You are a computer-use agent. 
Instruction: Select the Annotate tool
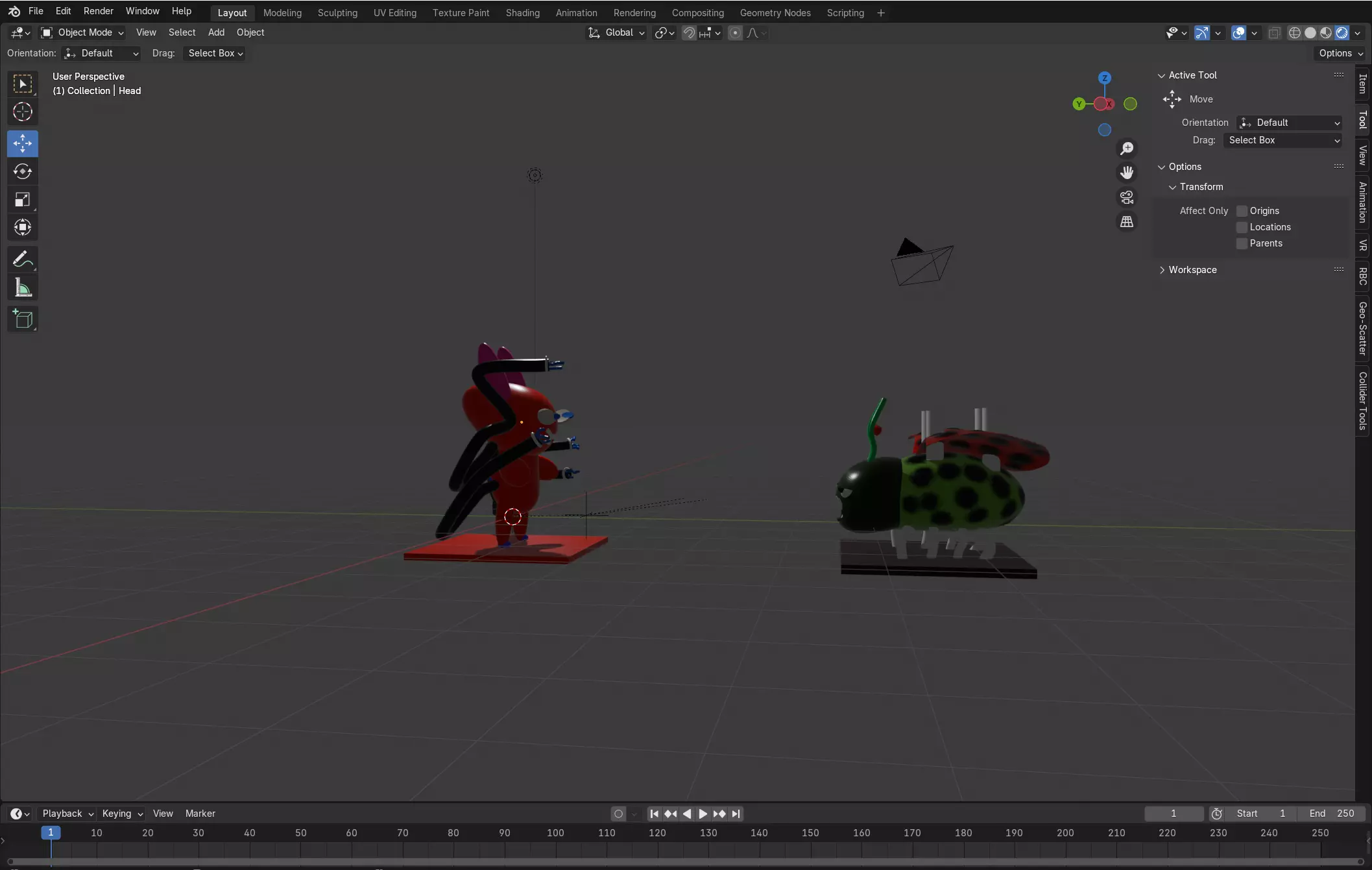(x=23, y=260)
